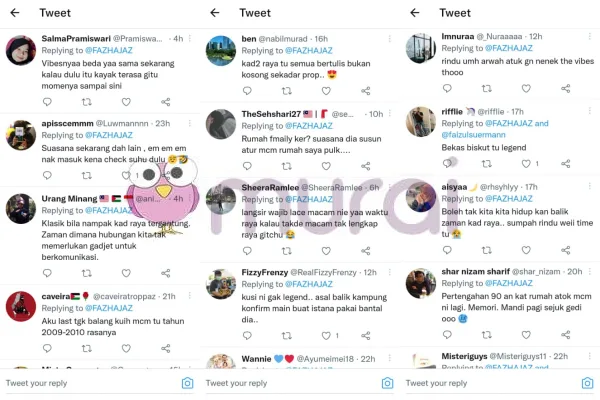
Task: Focus middle panel Tweet your reply field
Action: (291, 383)
